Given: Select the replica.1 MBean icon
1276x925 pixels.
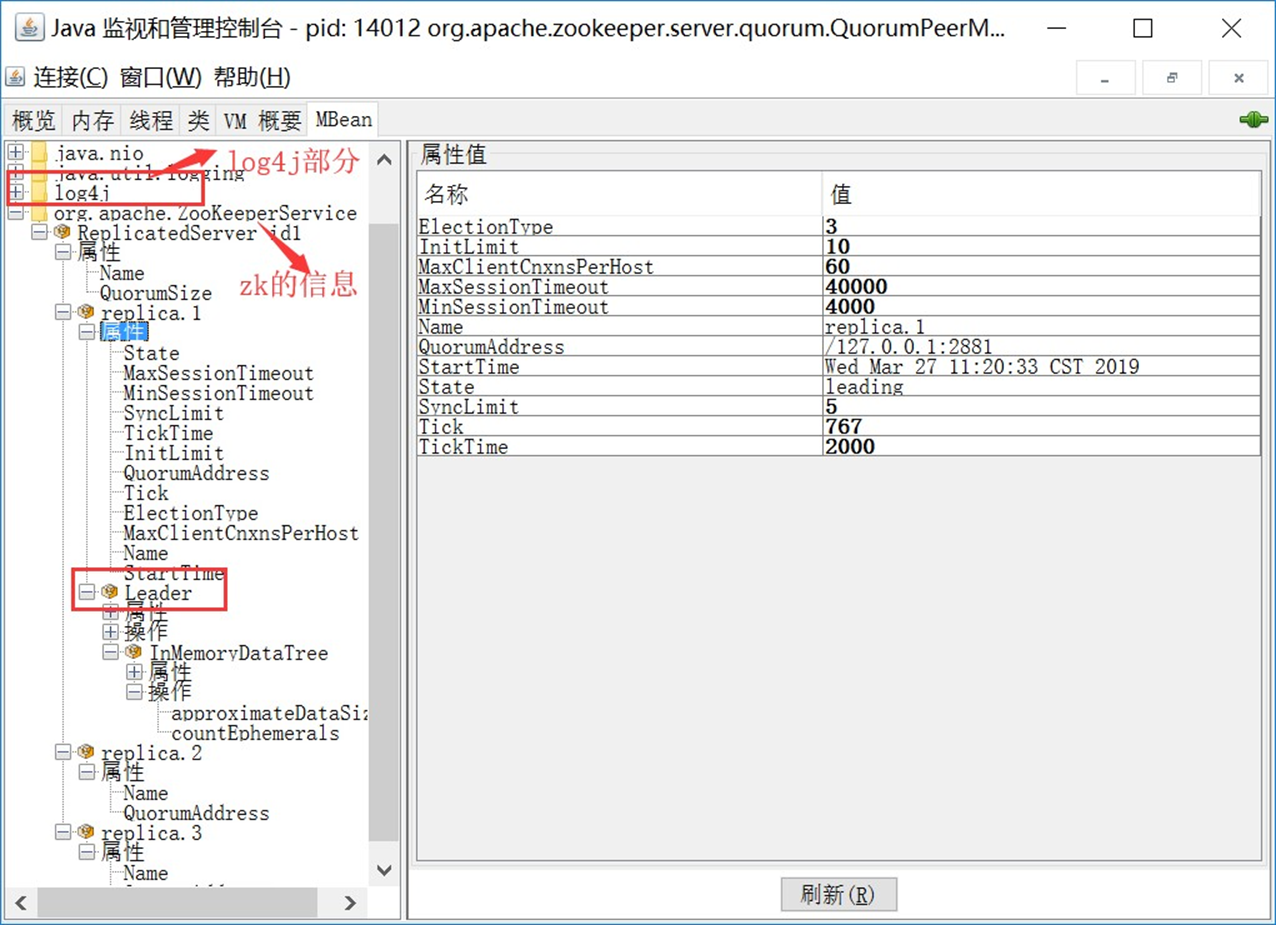Looking at the screenshot, I should click(x=85, y=312).
